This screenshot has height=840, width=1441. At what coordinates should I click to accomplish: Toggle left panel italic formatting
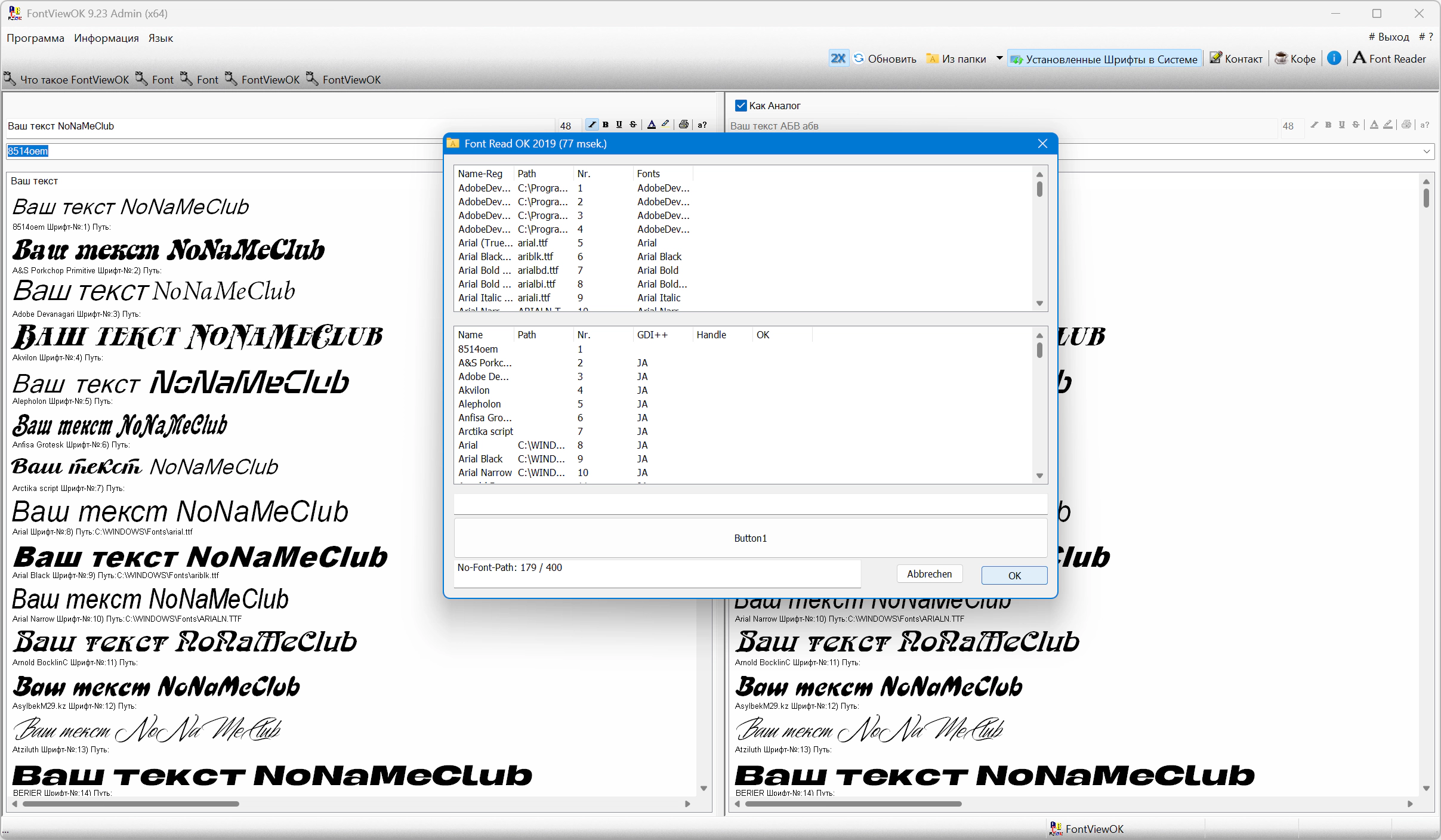(592, 125)
